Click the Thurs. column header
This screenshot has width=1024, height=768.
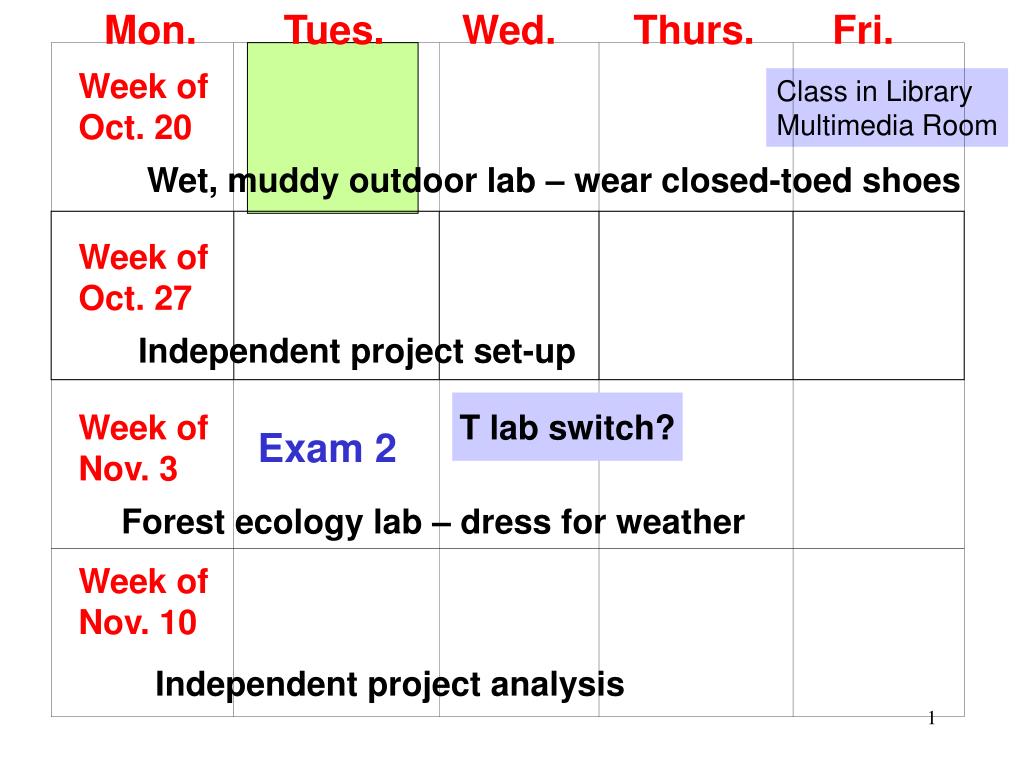(x=694, y=30)
